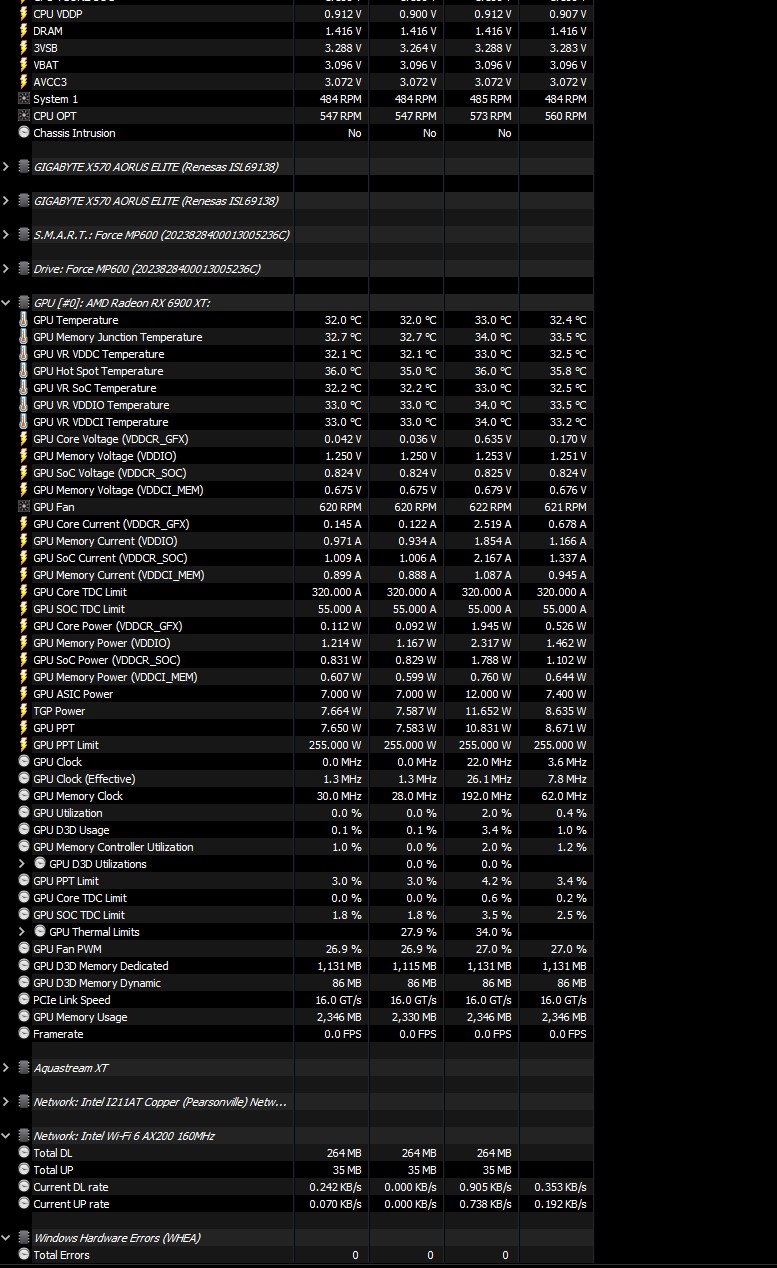Click the Total Errors sensor icon
The height and width of the screenshot is (1268, 777).
[24, 1255]
